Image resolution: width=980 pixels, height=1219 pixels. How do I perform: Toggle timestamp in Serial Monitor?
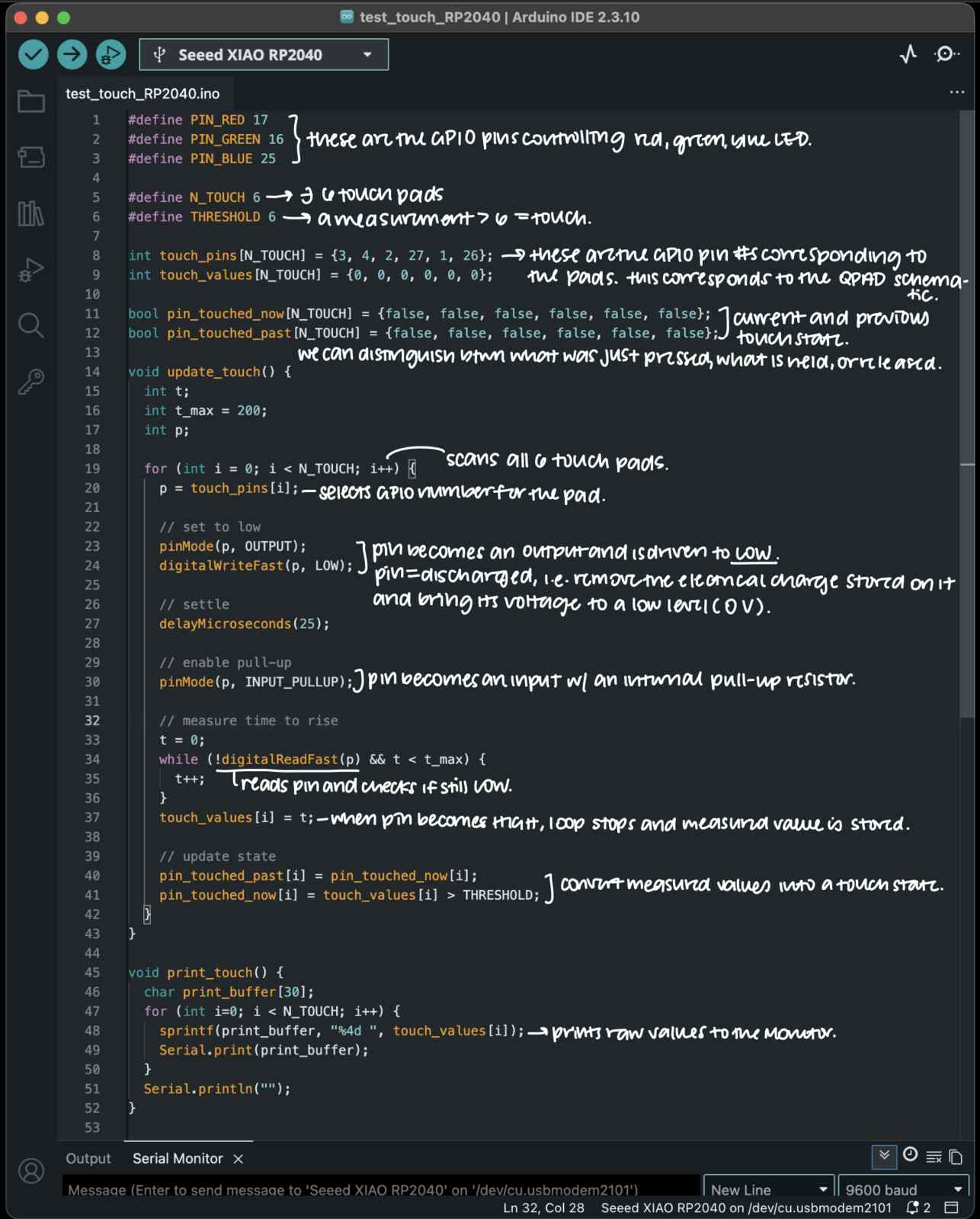910,1156
